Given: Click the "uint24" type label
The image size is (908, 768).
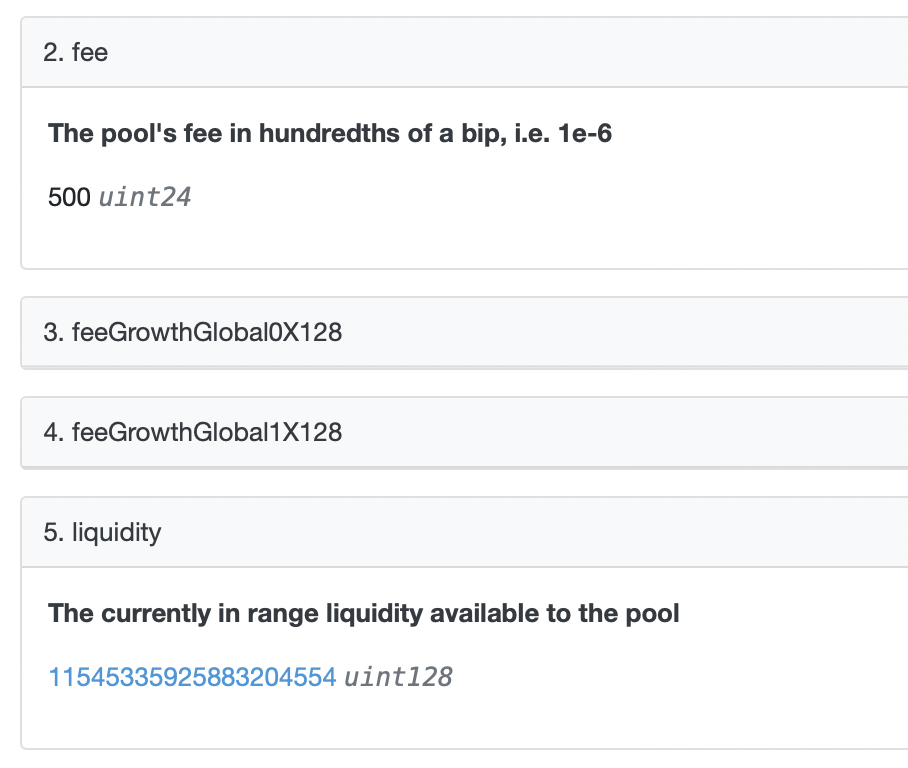Looking at the screenshot, I should (x=145, y=197).
